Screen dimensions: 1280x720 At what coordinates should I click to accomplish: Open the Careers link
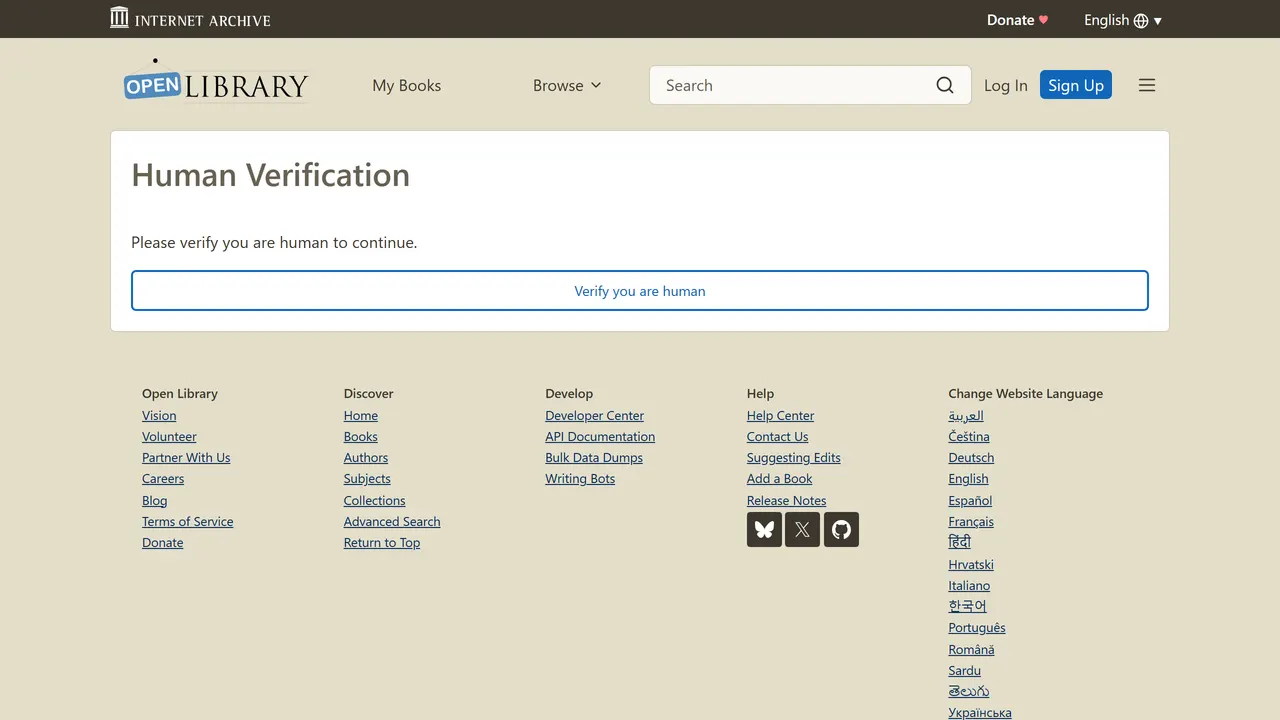(x=163, y=479)
